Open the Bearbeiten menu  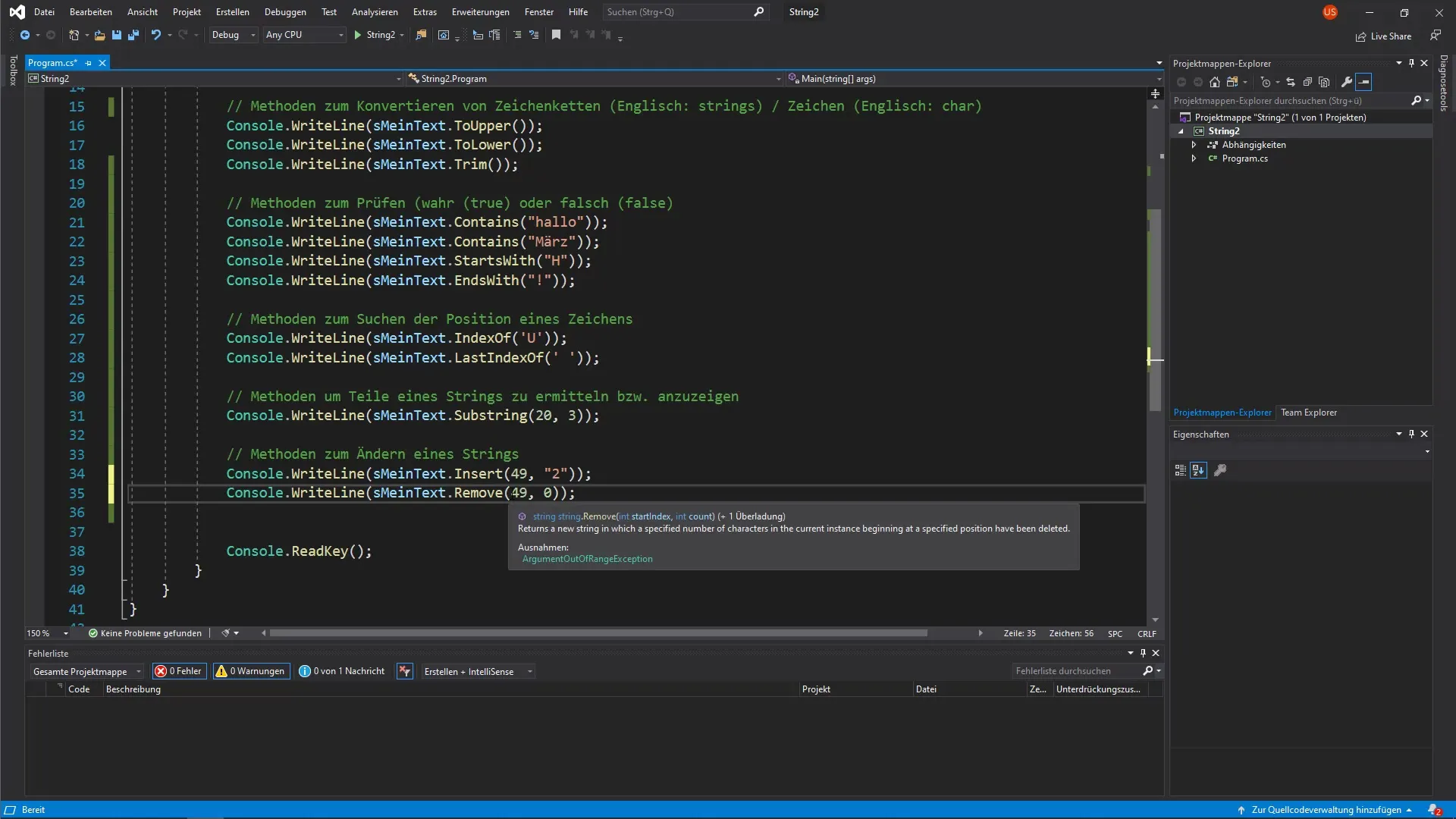[x=90, y=12]
